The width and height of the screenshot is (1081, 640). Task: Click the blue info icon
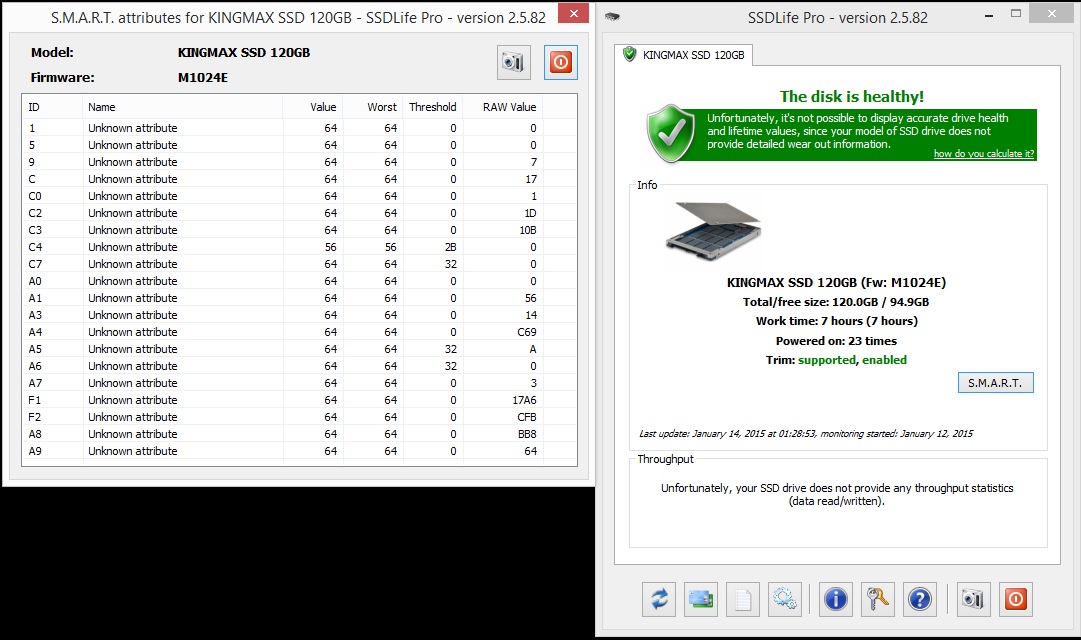coord(836,599)
